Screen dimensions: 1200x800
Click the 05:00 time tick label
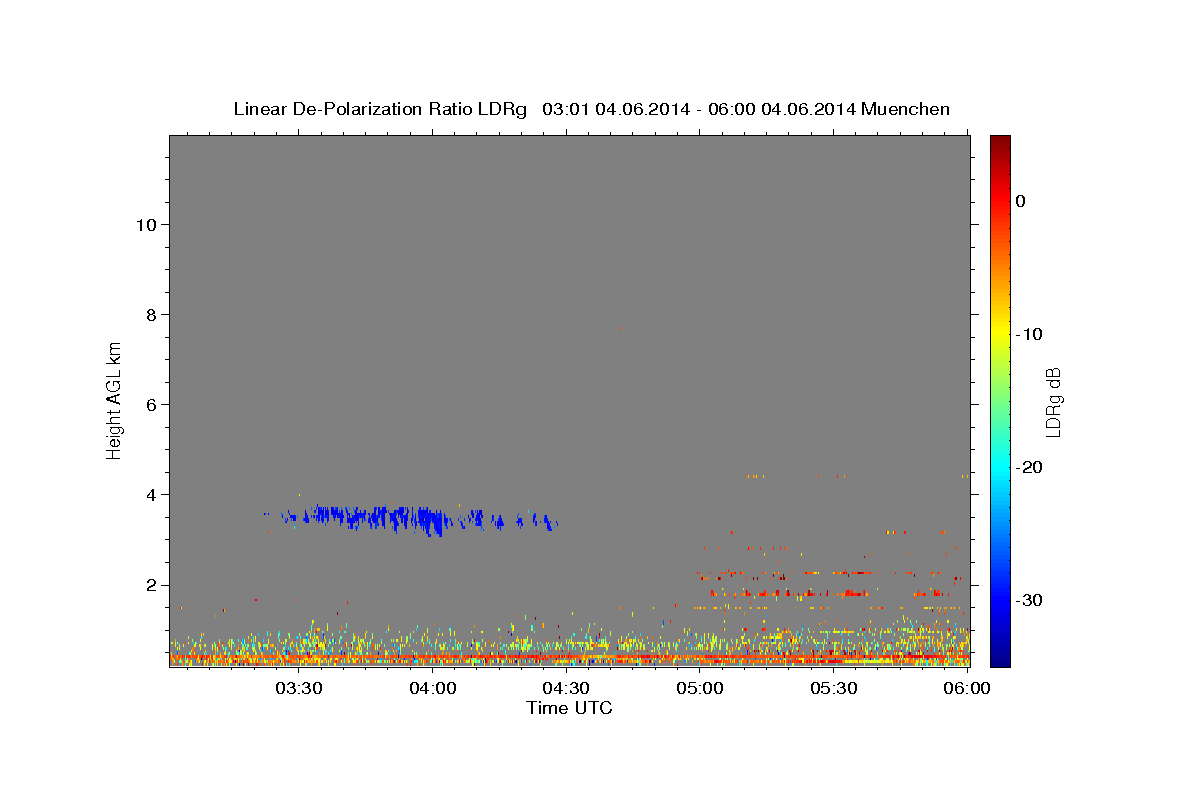[x=700, y=688]
